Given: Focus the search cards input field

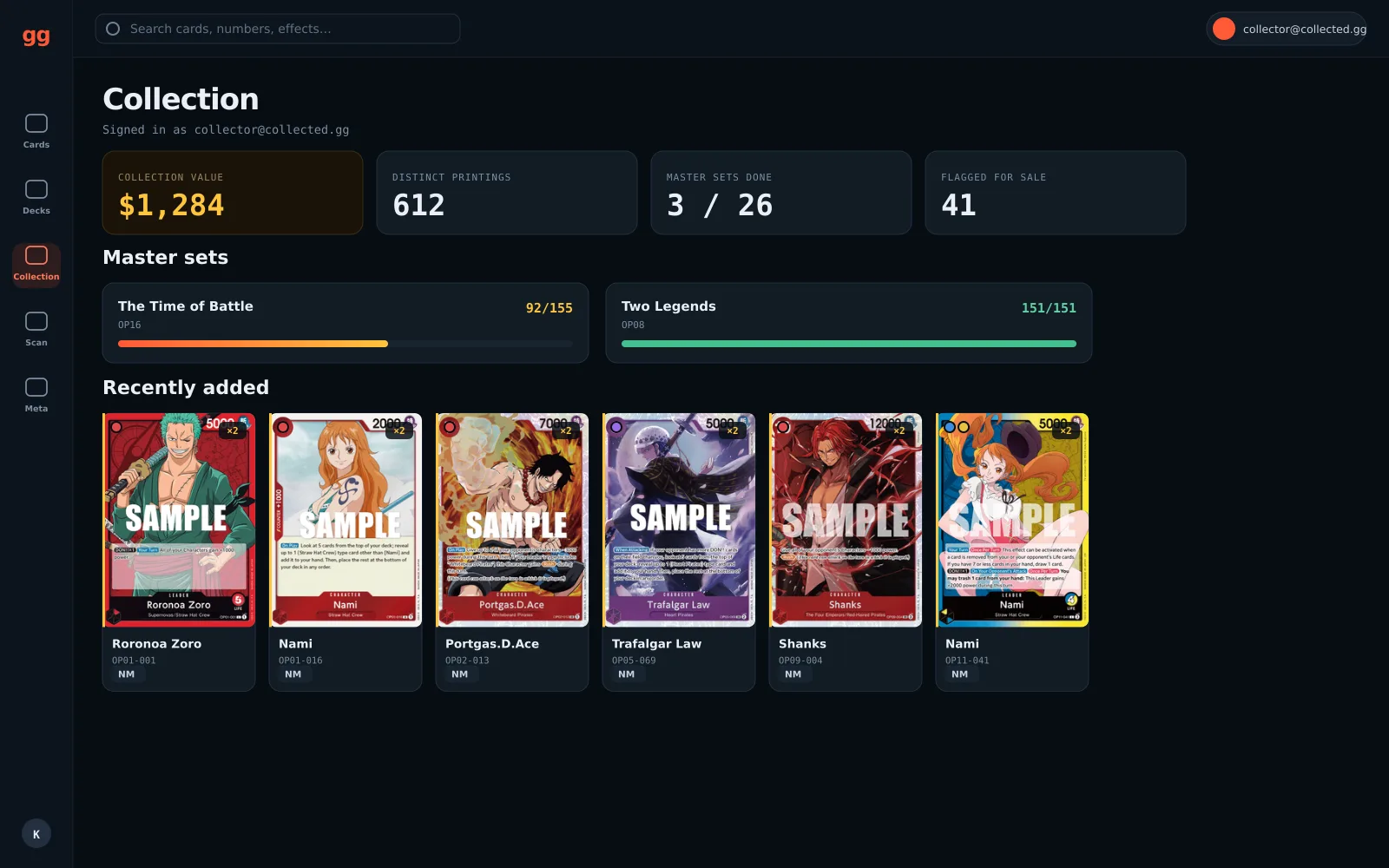Looking at the screenshot, I should [x=278, y=29].
